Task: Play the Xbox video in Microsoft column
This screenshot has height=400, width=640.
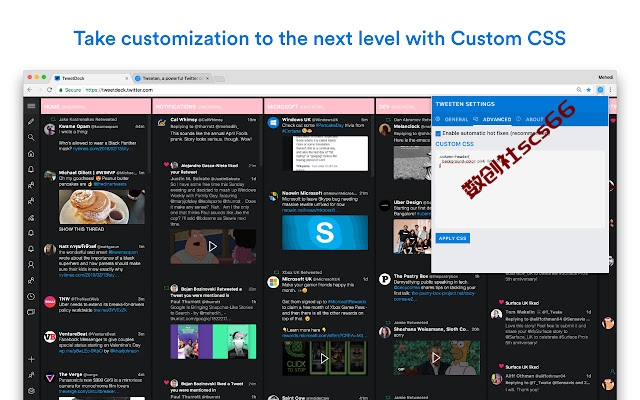Action: 324,358
